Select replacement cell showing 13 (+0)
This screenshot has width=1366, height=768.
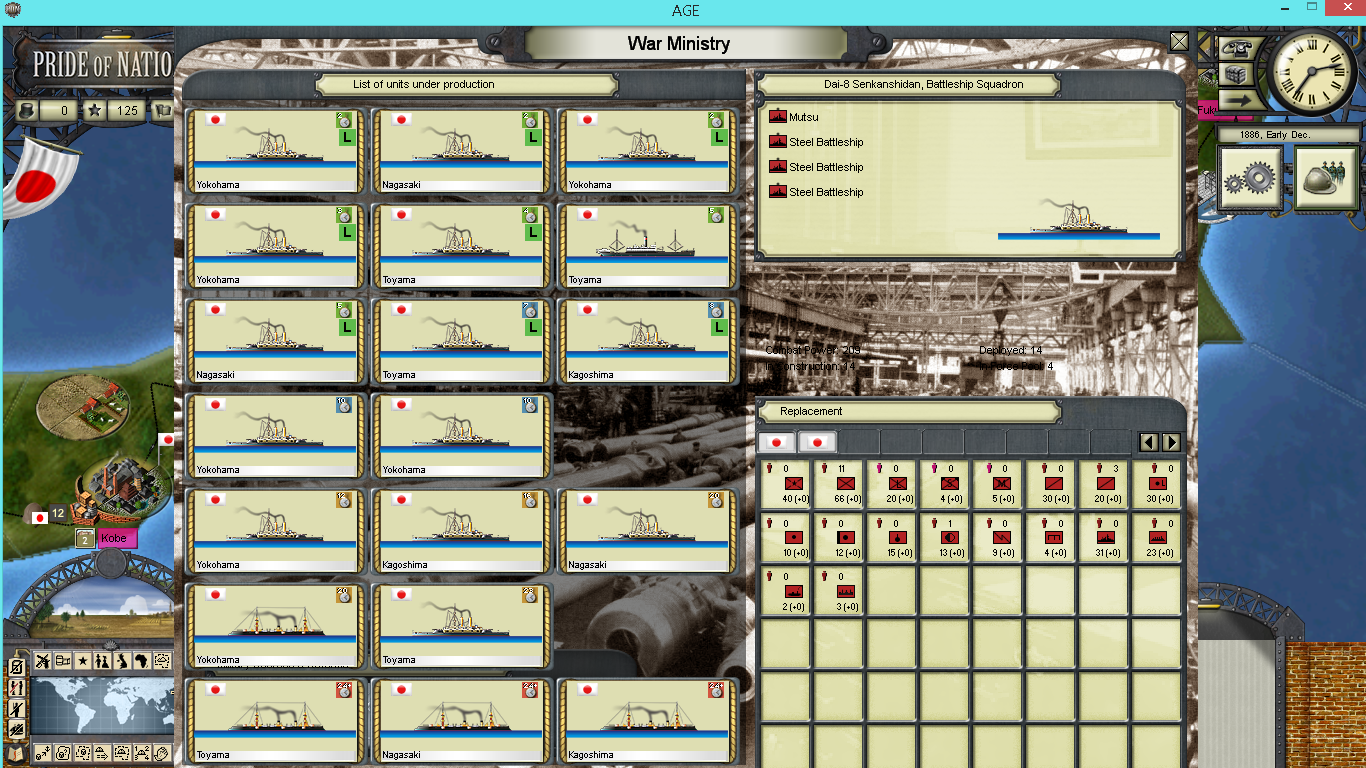(x=946, y=538)
